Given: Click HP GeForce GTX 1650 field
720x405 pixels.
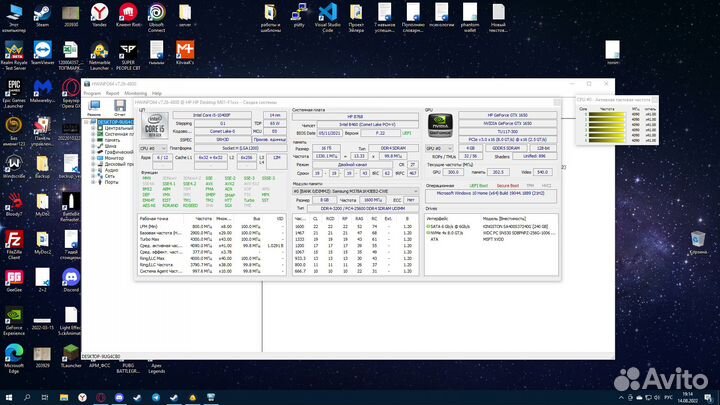Looking at the screenshot, I should pyautogui.click(x=507, y=115).
